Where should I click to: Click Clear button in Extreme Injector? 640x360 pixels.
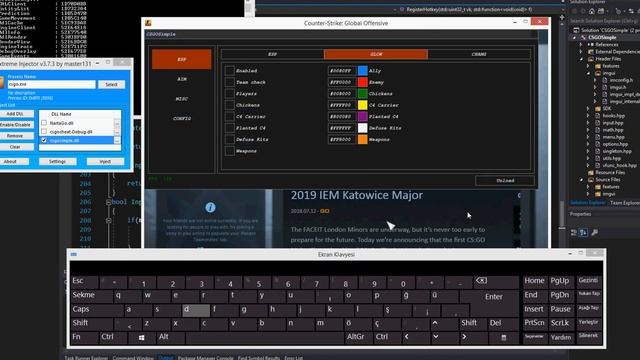coord(15,147)
